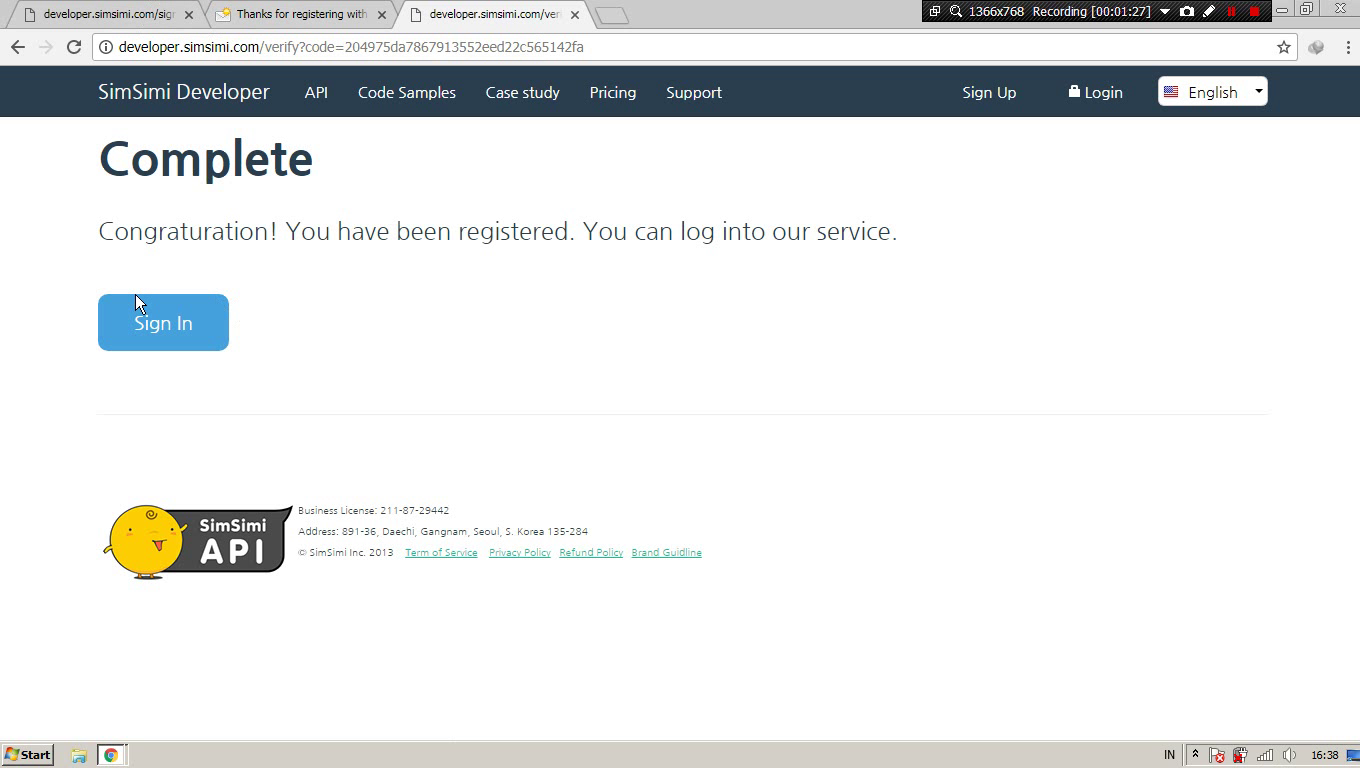Open the system clock showing 16:38

(1325, 755)
